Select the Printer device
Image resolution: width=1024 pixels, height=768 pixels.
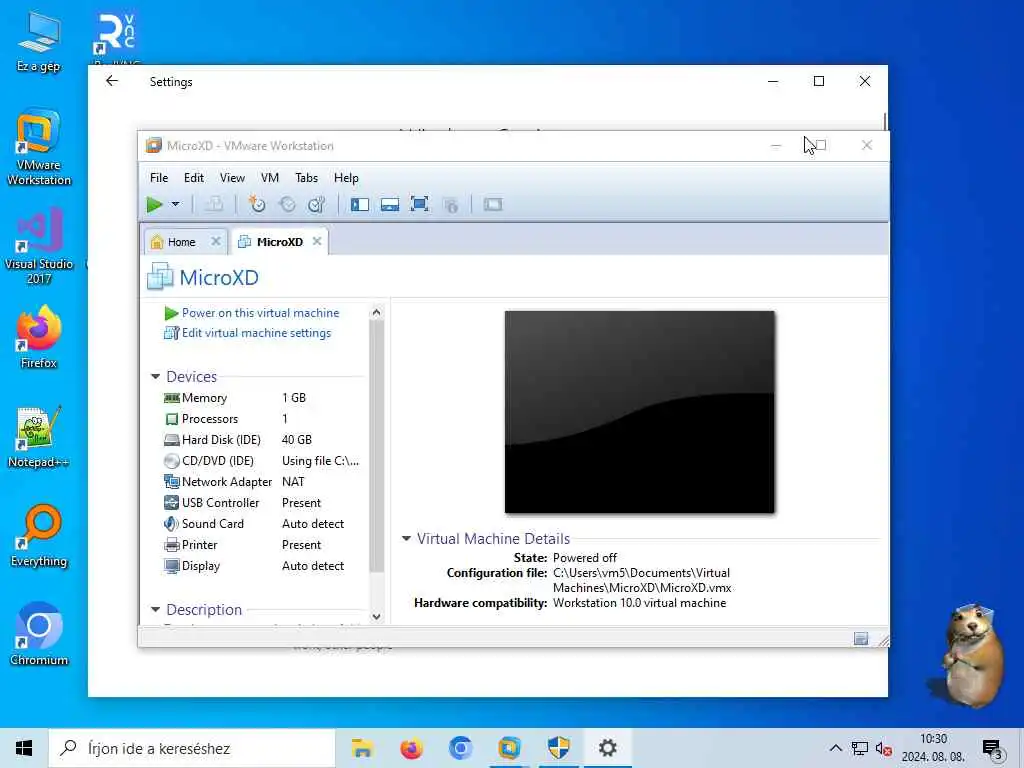[263, 545]
